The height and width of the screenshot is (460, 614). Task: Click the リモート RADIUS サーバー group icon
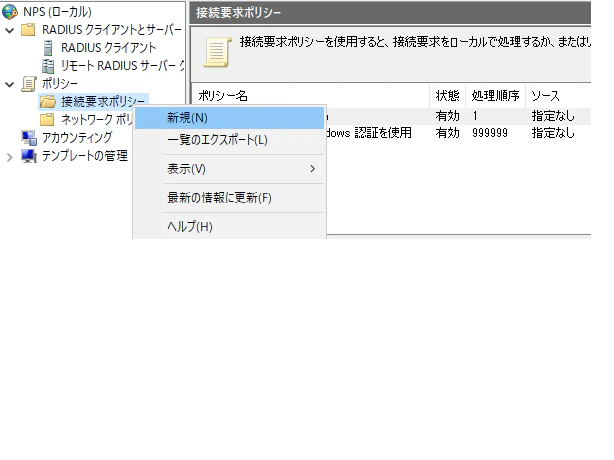point(48,66)
